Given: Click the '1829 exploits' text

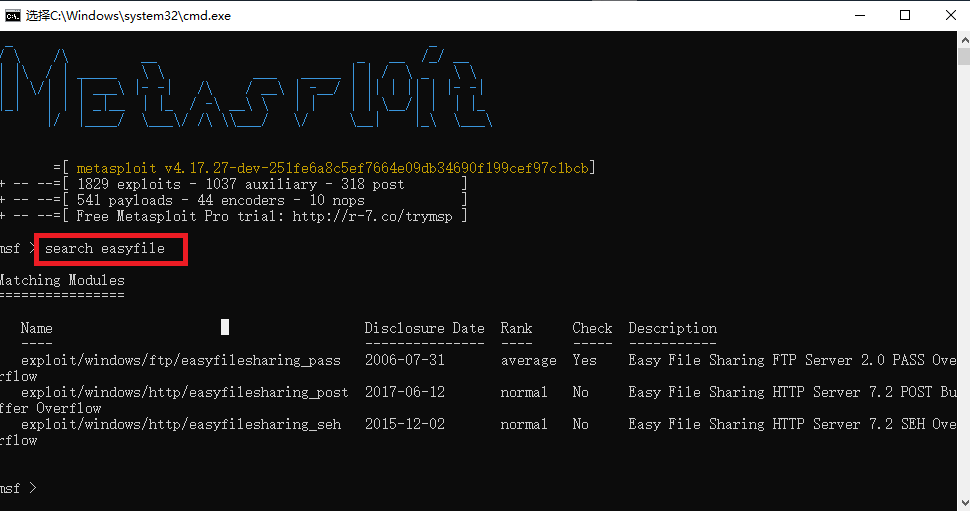Looking at the screenshot, I should click(129, 184).
